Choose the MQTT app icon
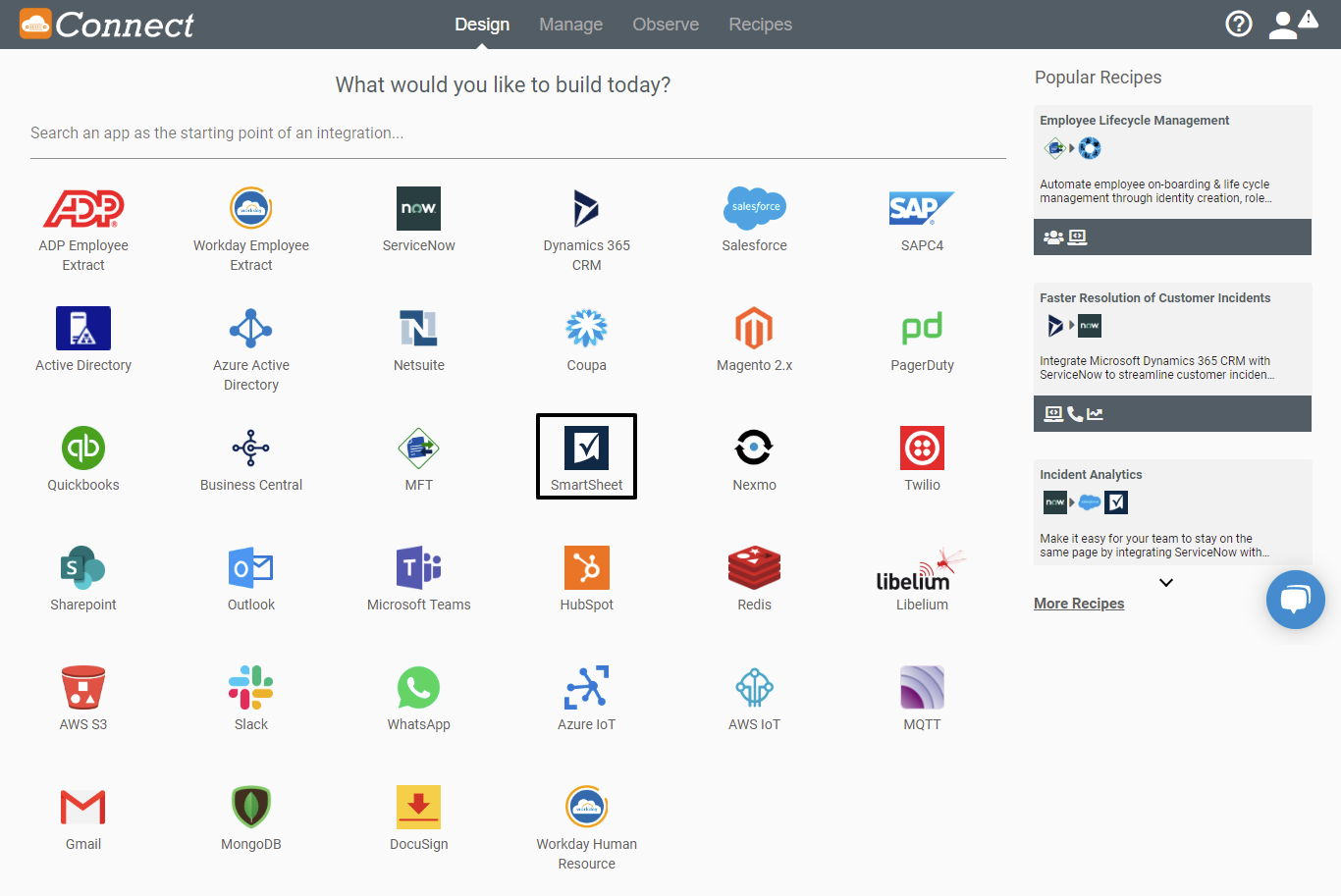1341x896 pixels. 922,687
